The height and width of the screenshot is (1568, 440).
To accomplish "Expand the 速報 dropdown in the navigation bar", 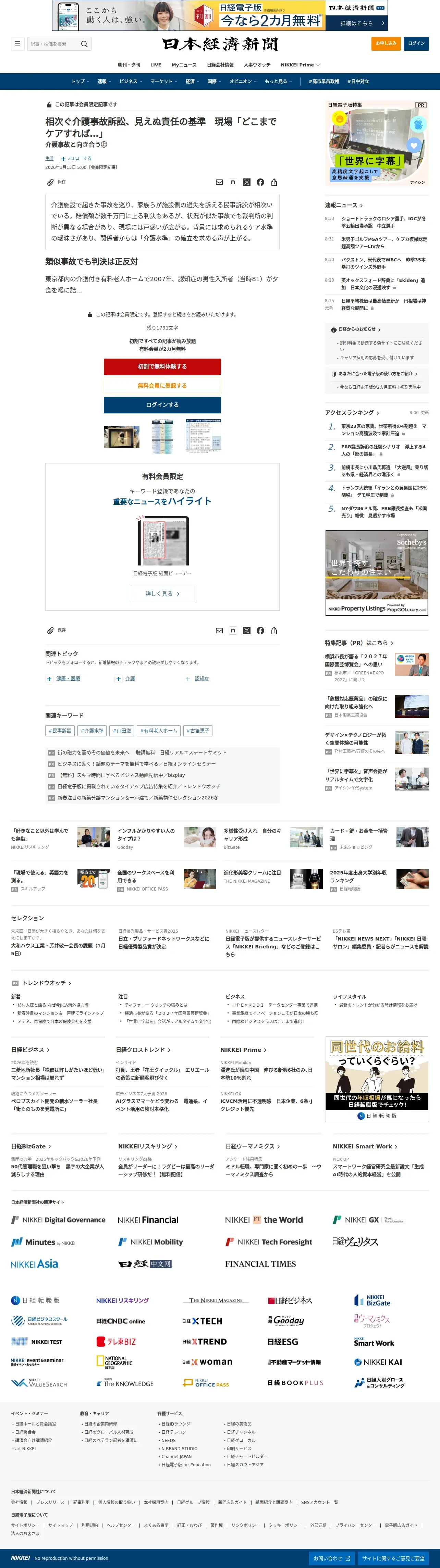I will point(104,82).
